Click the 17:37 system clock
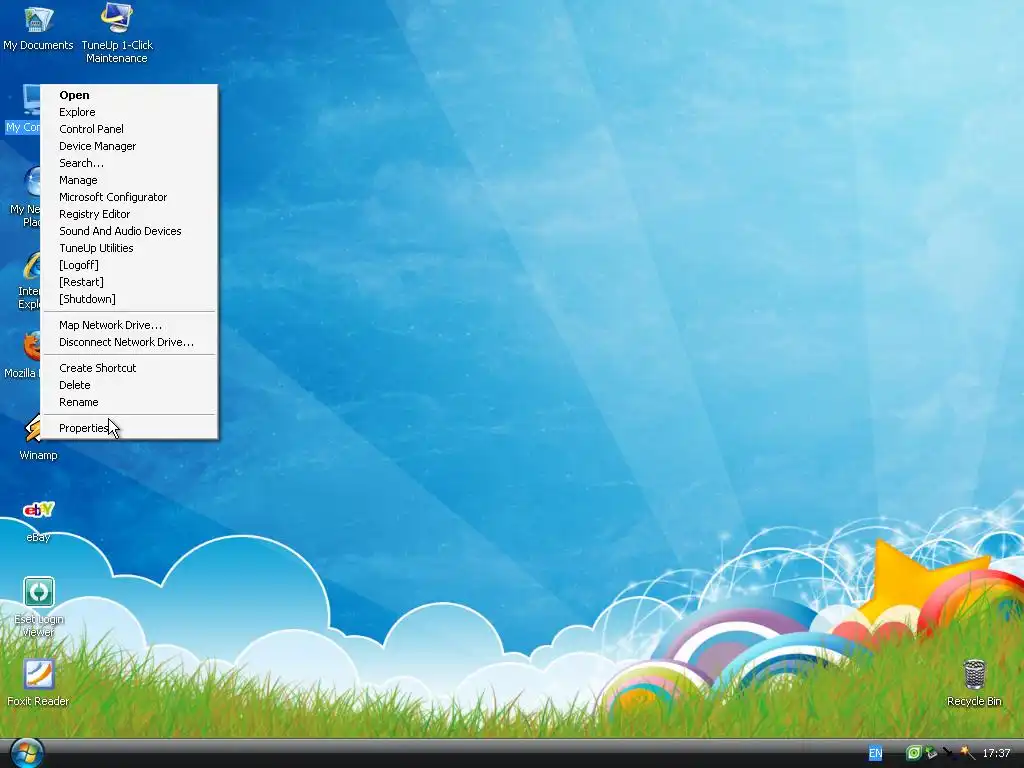The width and height of the screenshot is (1024, 768). (996, 753)
